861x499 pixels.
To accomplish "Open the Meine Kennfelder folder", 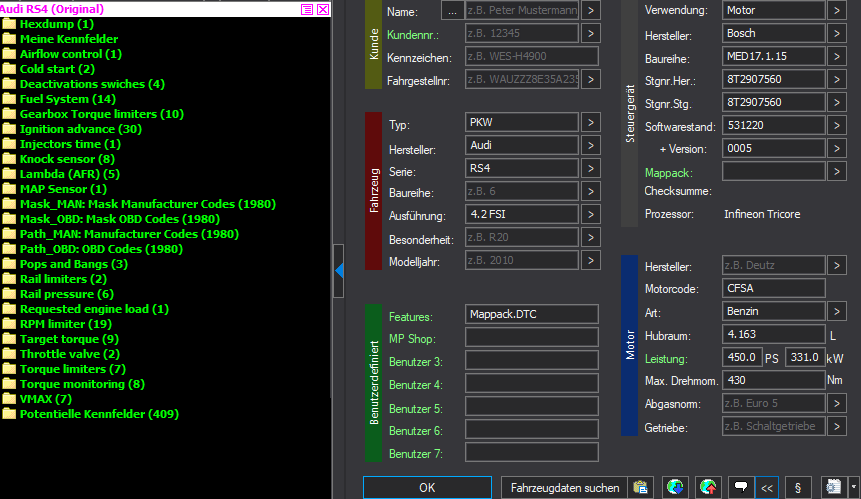I will (69, 39).
